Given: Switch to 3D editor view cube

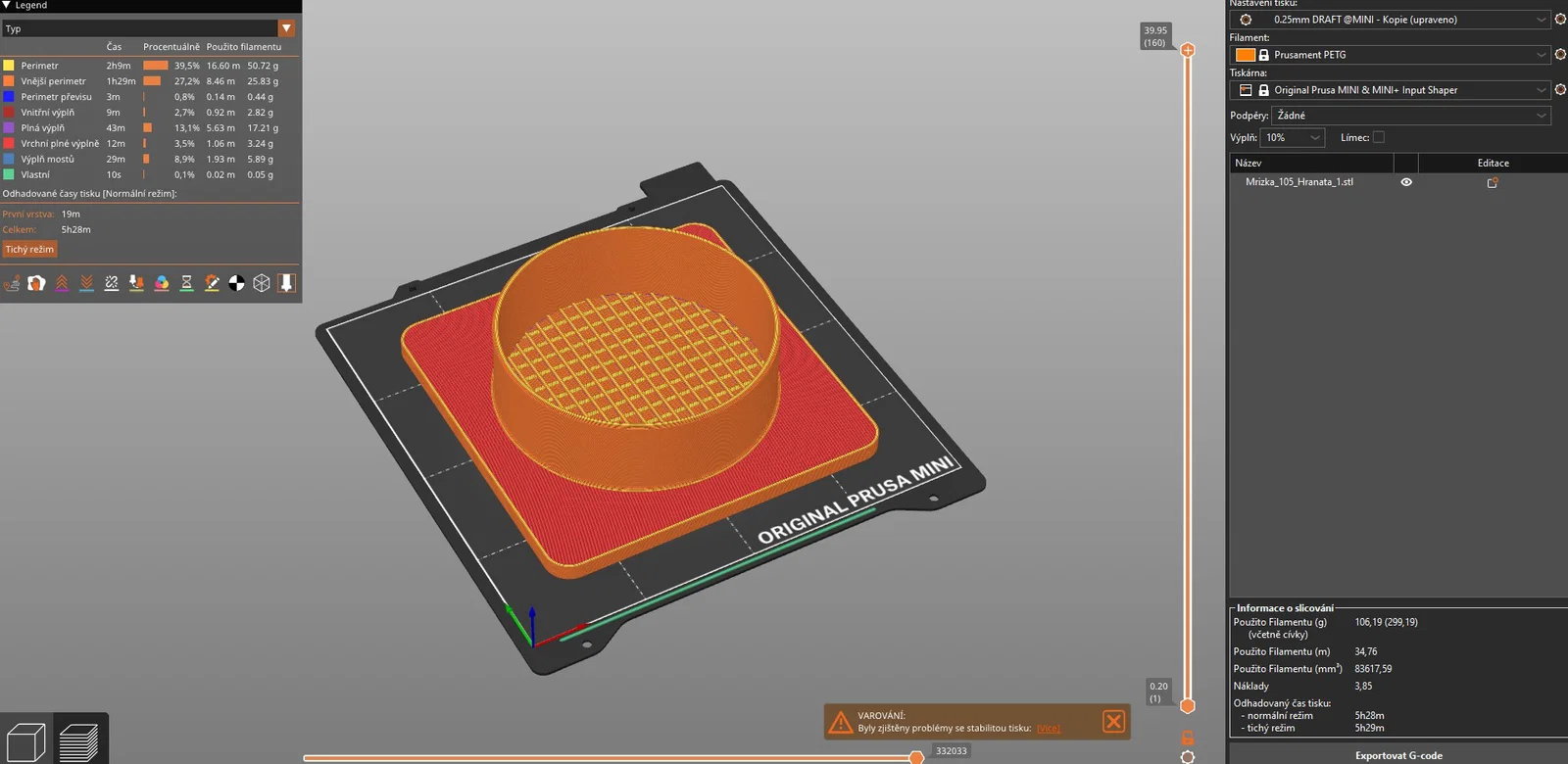Looking at the screenshot, I should [26, 740].
